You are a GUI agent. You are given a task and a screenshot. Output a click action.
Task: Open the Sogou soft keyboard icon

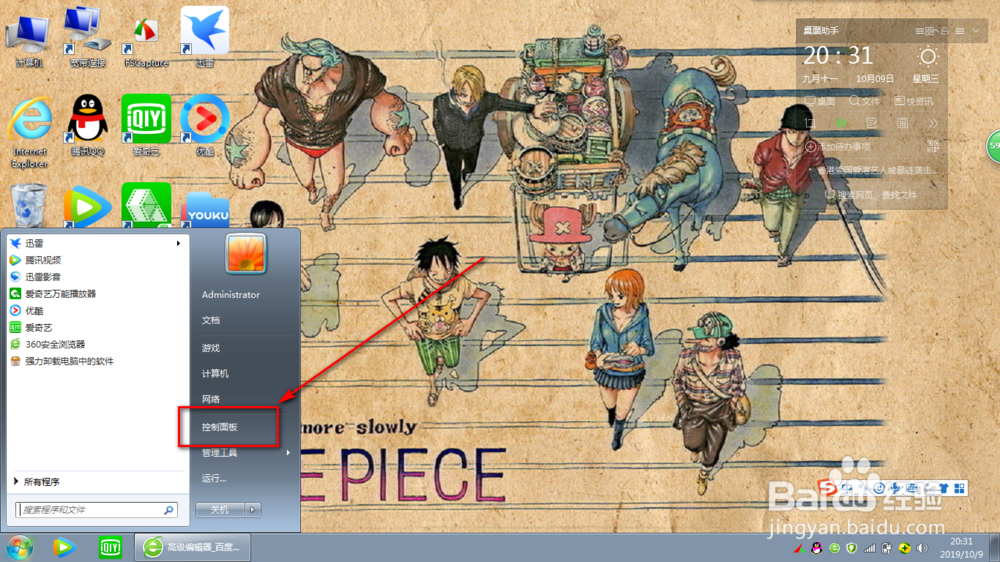click(x=912, y=489)
